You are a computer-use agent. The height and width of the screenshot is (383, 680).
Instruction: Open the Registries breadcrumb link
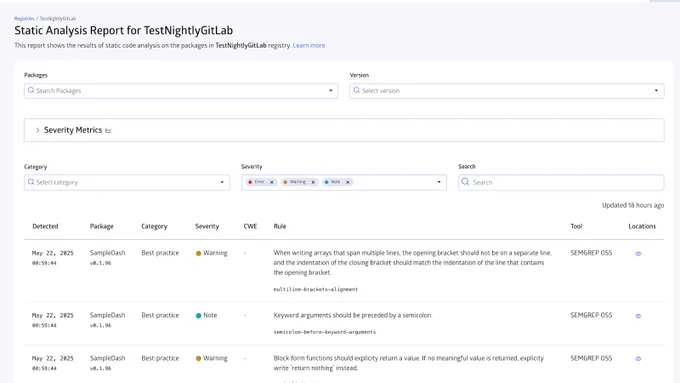click(x=24, y=19)
